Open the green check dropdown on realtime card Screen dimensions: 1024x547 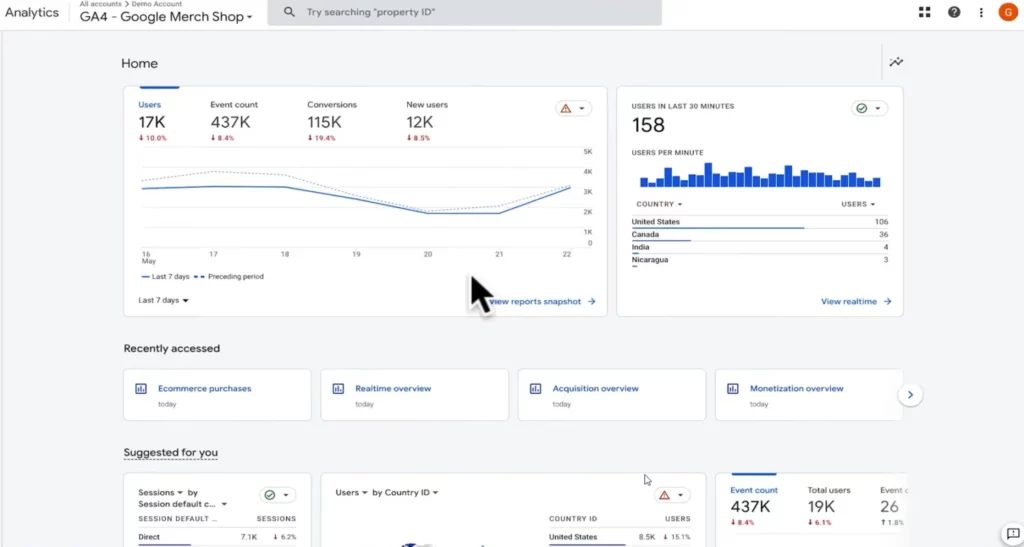(869, 108)
